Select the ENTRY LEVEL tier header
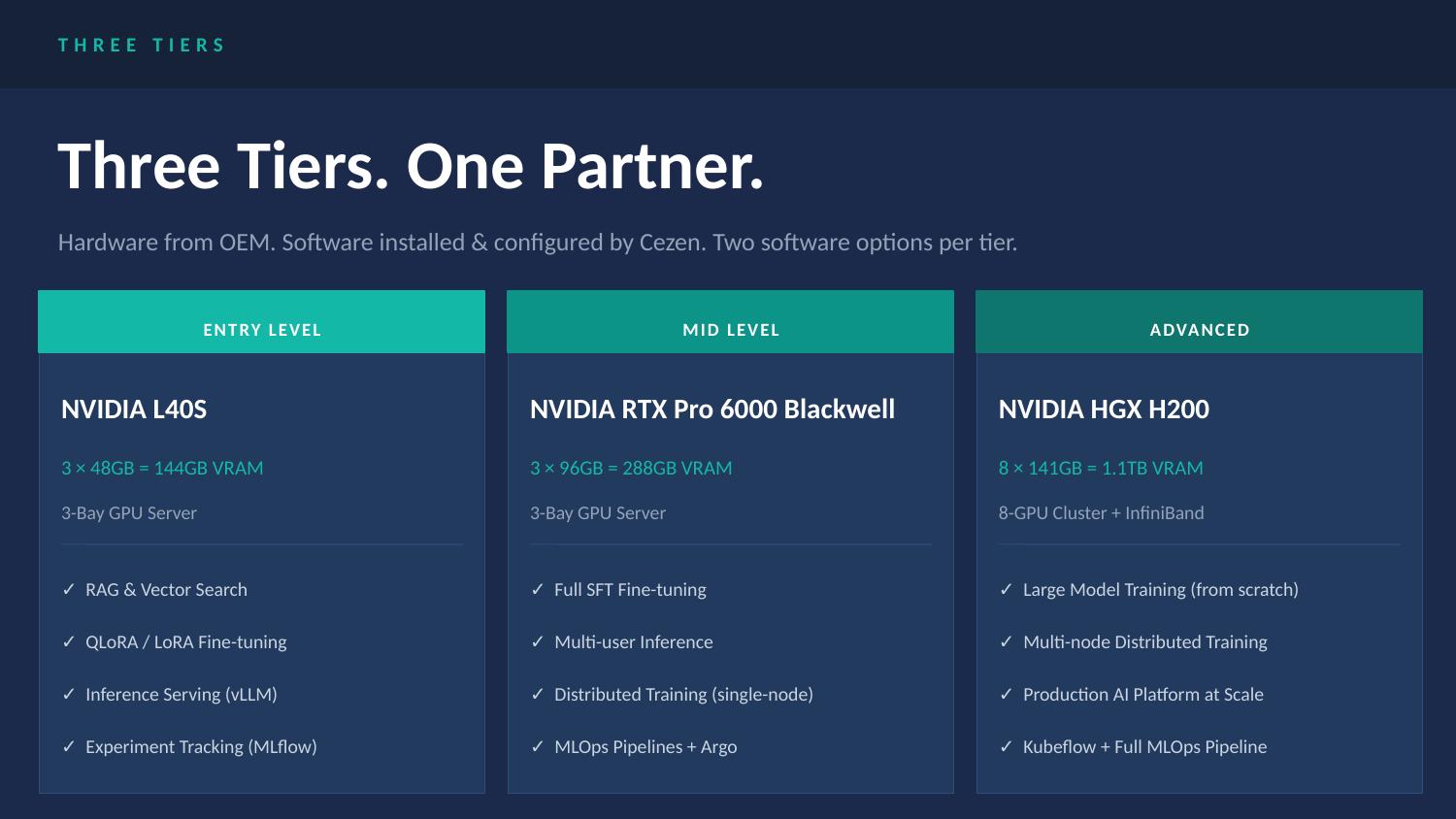1456x819 pixels. 262,322
